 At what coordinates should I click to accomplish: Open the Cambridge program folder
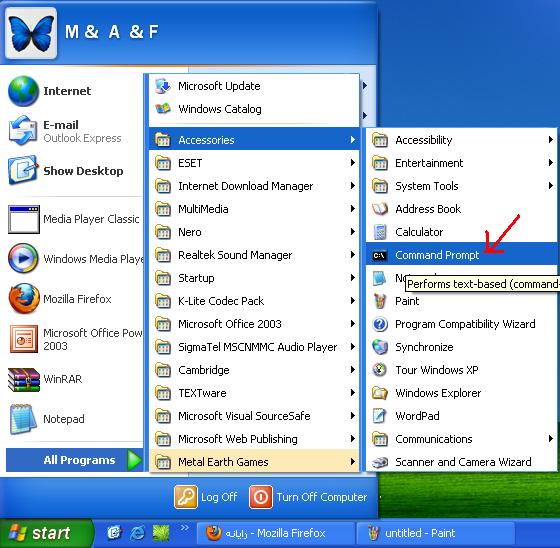[x=254, y=370]
